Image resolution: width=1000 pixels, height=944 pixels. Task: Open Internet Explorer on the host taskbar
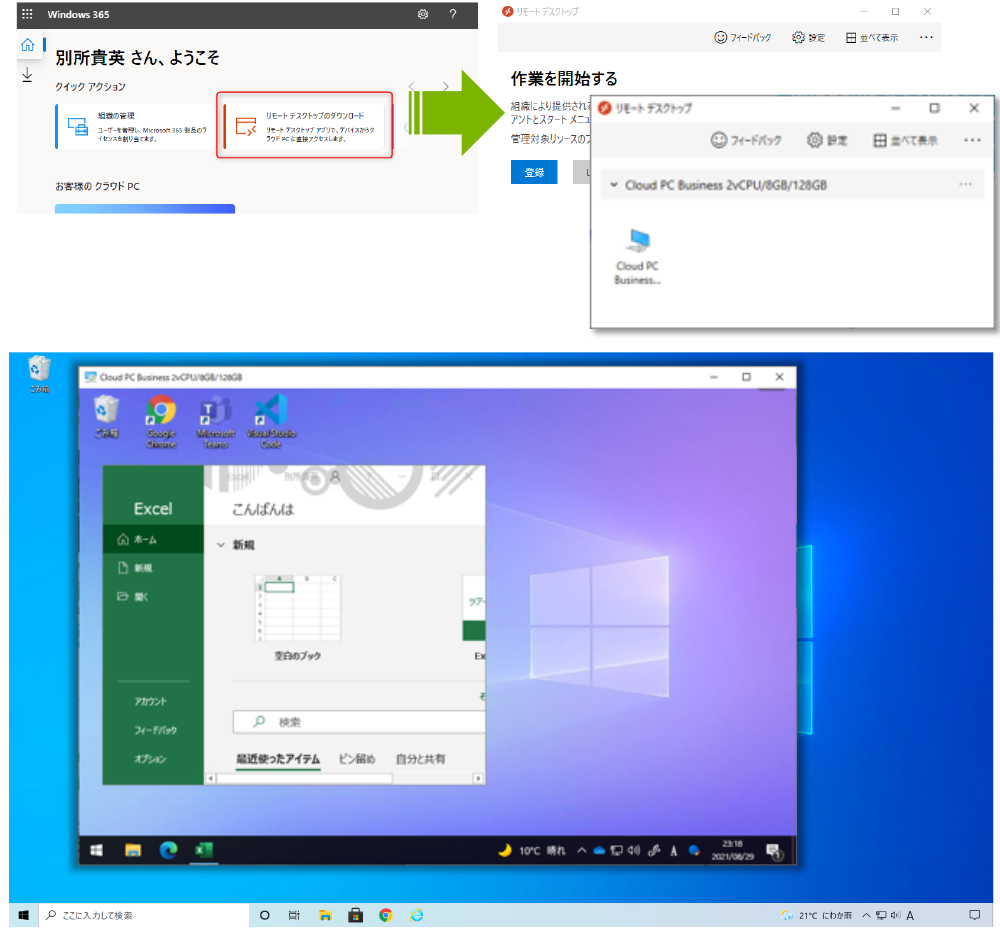point(416,915)
